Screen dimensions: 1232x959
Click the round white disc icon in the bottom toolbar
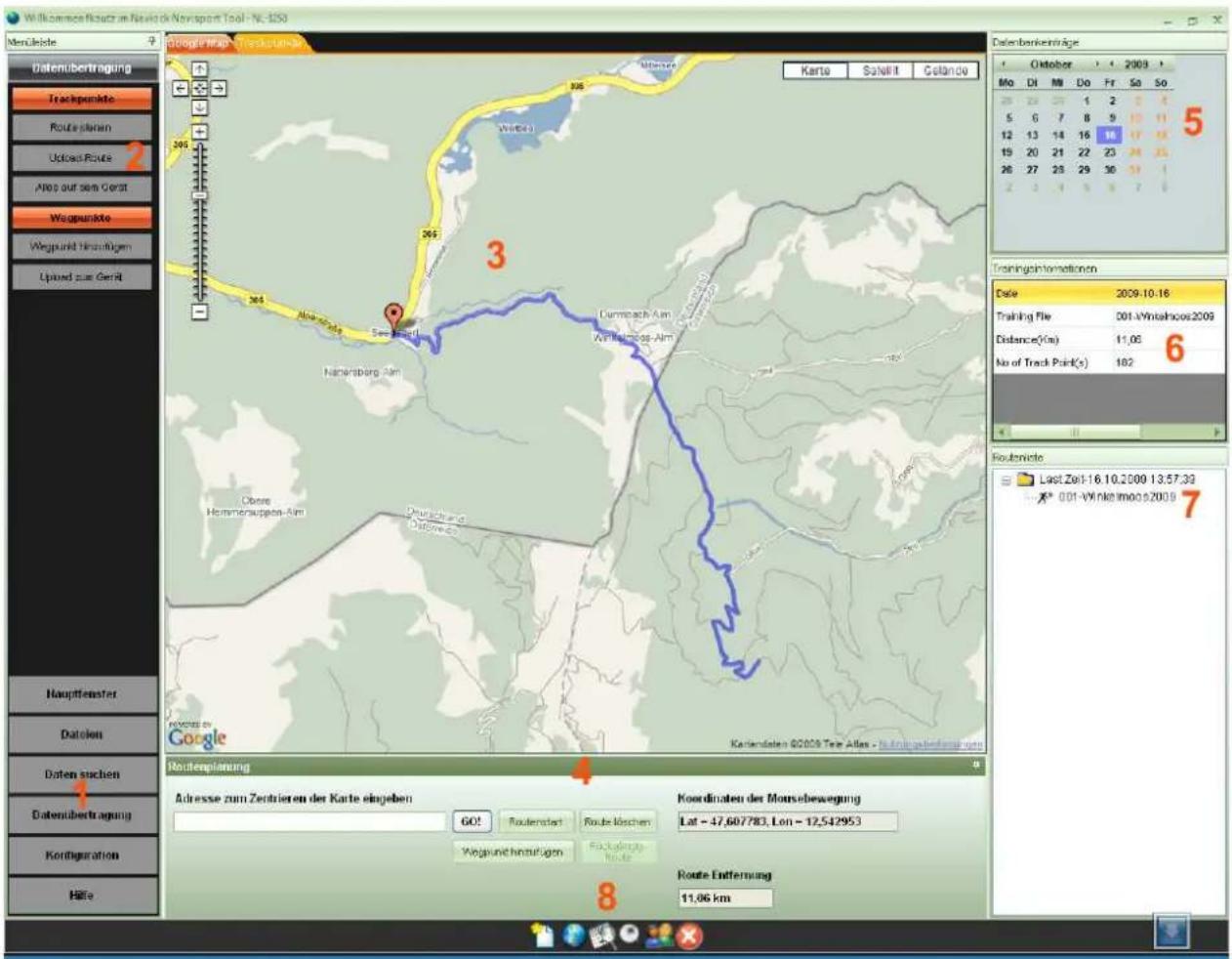pos(630,934)
